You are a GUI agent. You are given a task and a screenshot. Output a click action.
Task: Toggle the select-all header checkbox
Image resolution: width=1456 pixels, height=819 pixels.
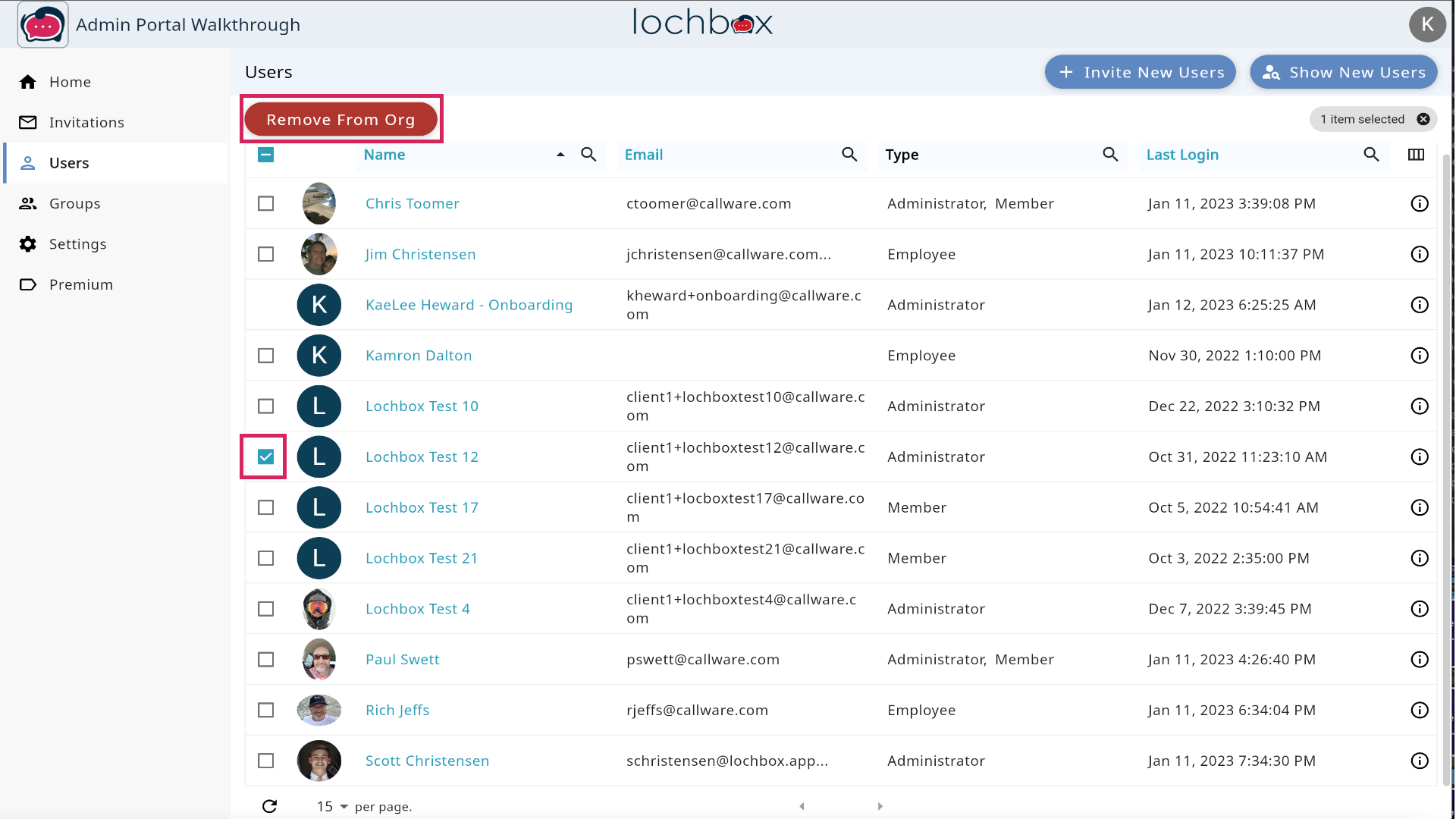coord(265,155)
